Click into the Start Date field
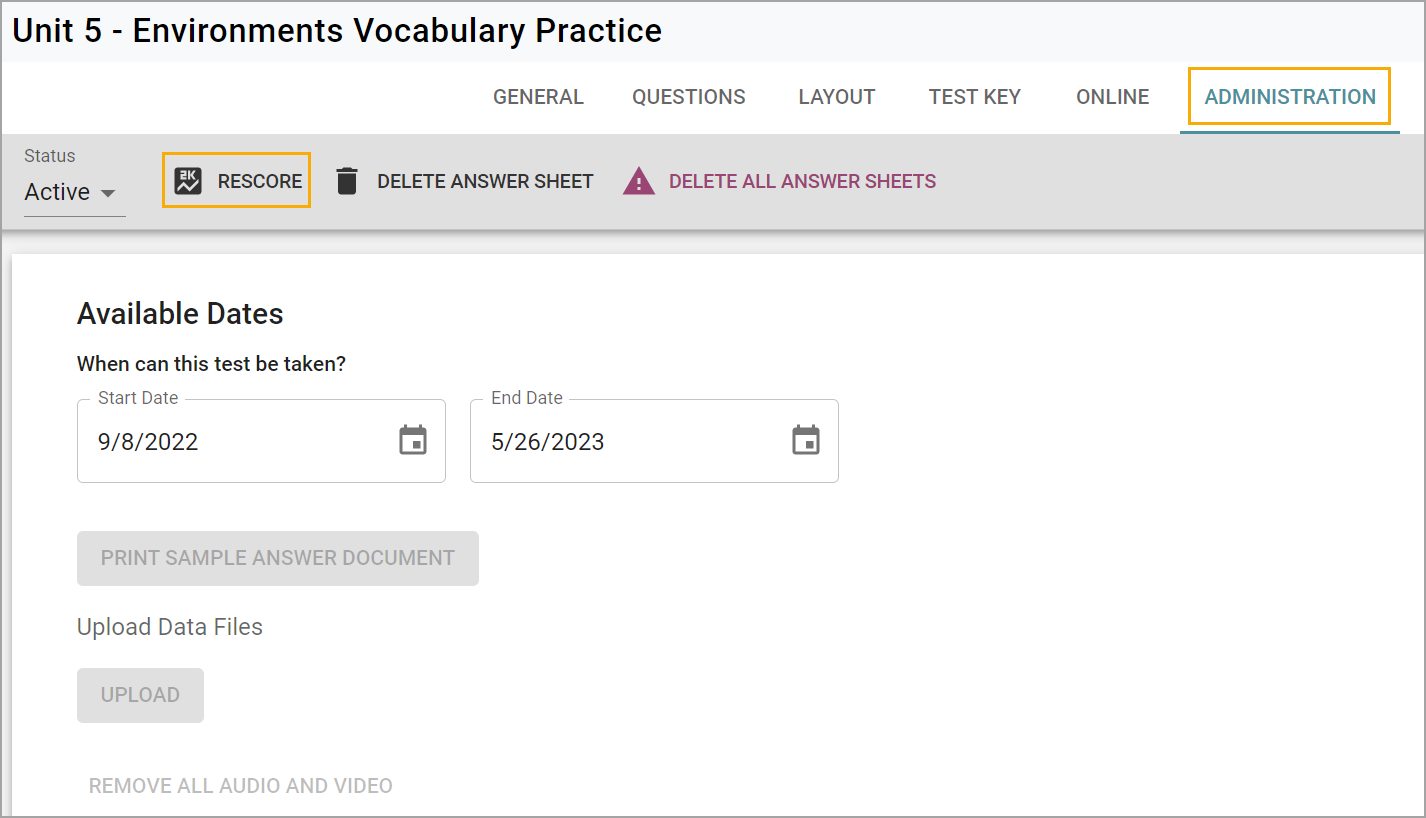 (240, 442)
